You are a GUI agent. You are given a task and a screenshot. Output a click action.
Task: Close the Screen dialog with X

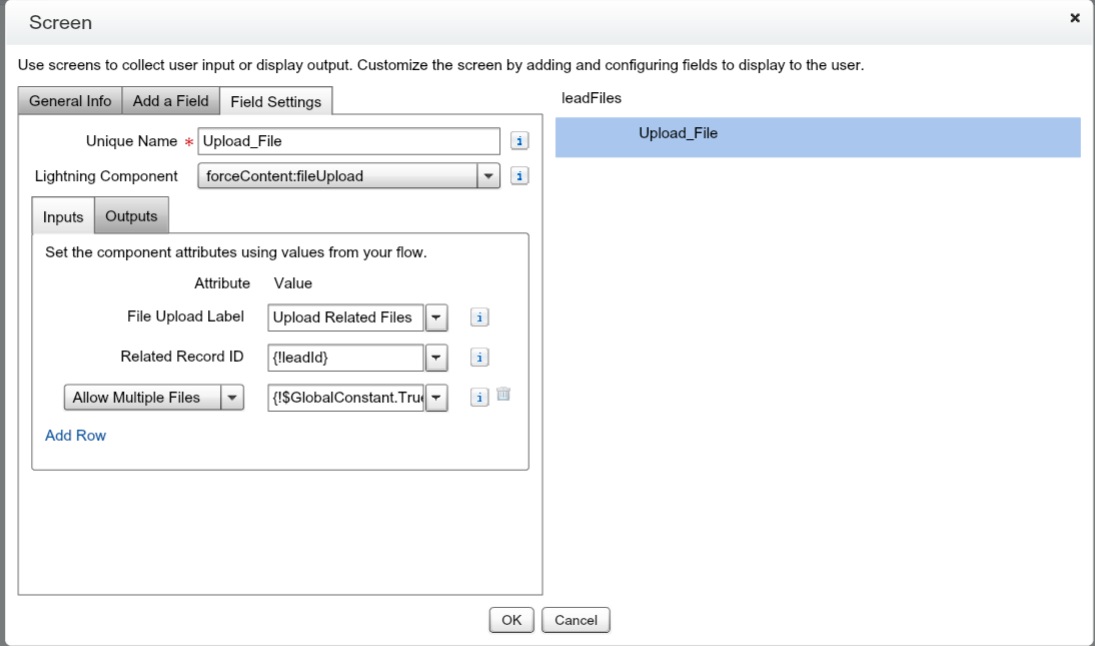[x=1075, y=18]
